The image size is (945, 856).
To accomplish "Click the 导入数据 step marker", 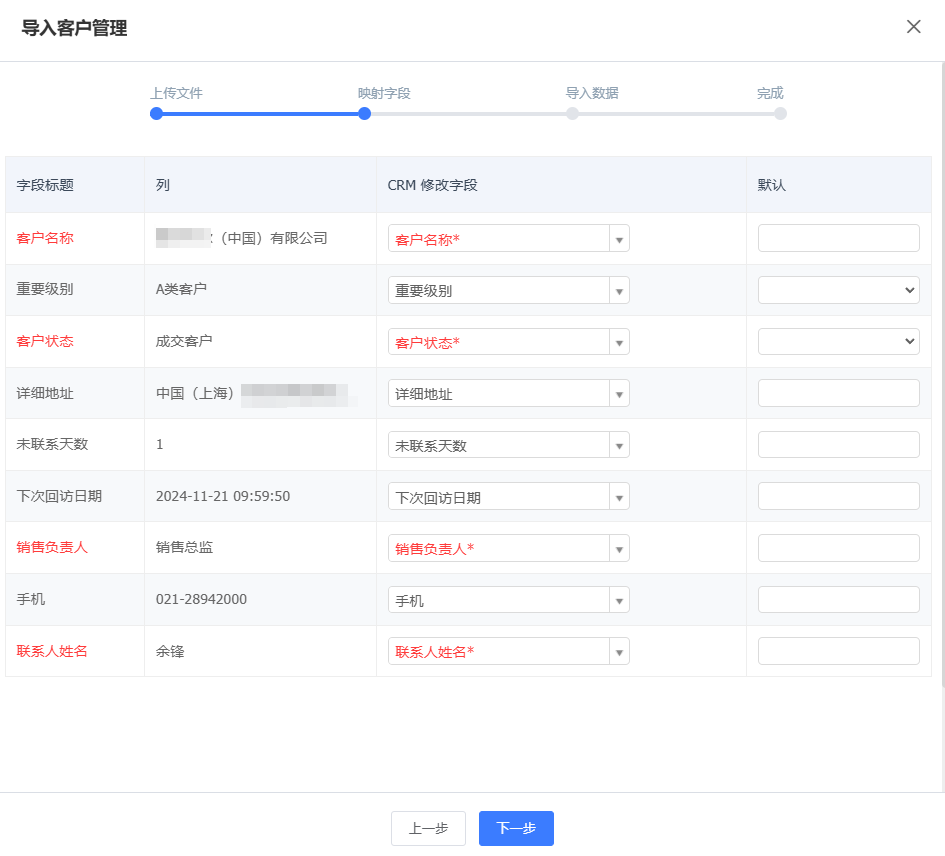I will coord(572,114).
